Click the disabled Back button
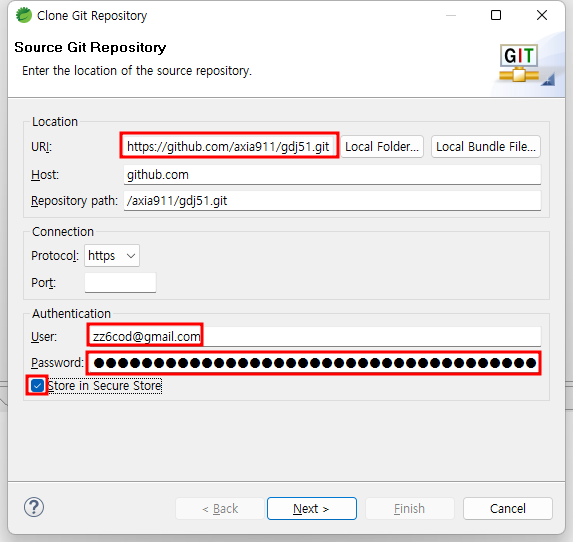The height and width of the screenshot is (542, 573). [220, 508]
